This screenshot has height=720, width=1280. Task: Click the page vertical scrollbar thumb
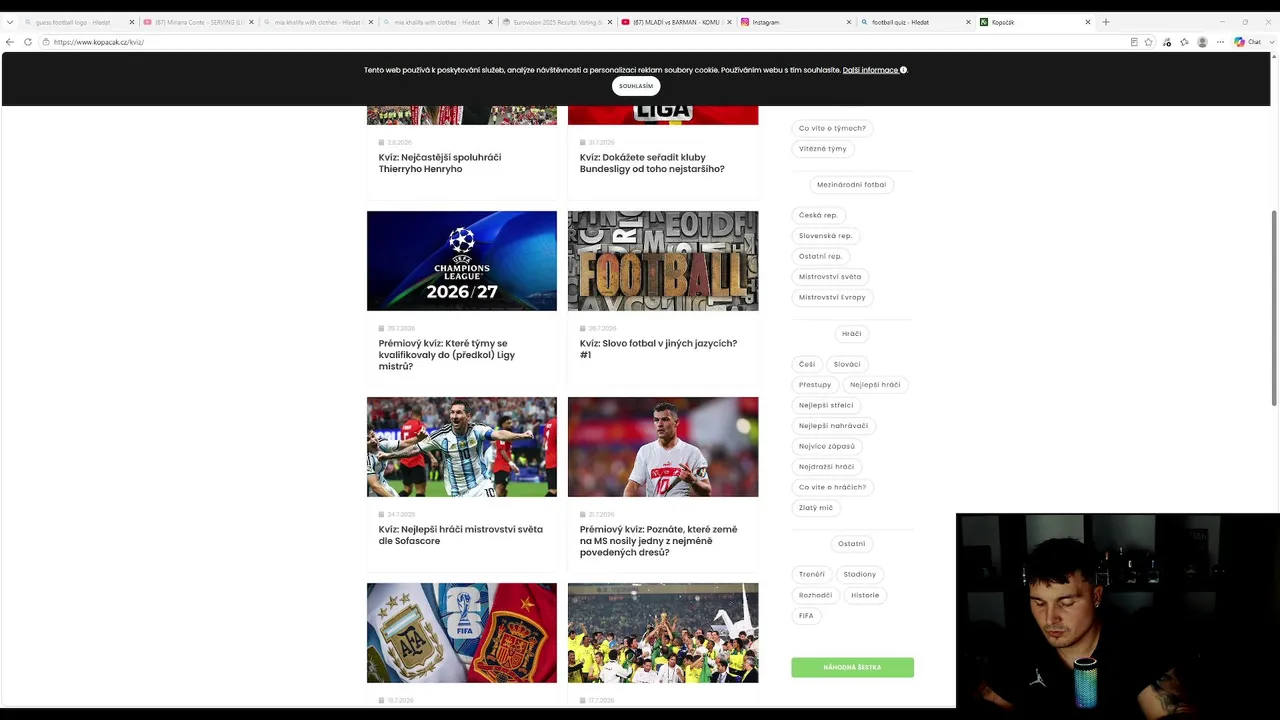pos(1274,308)
